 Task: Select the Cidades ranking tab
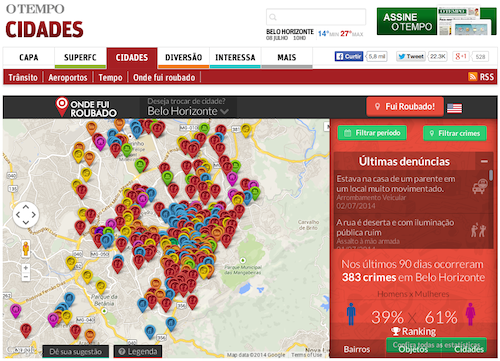(469, 349)
